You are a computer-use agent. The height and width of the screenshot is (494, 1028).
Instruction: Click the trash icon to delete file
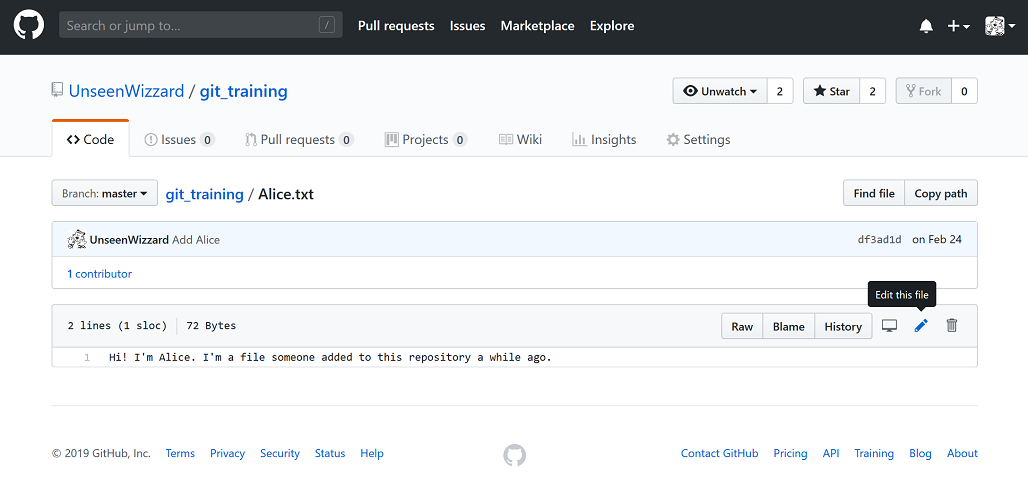tap(952, 326)
